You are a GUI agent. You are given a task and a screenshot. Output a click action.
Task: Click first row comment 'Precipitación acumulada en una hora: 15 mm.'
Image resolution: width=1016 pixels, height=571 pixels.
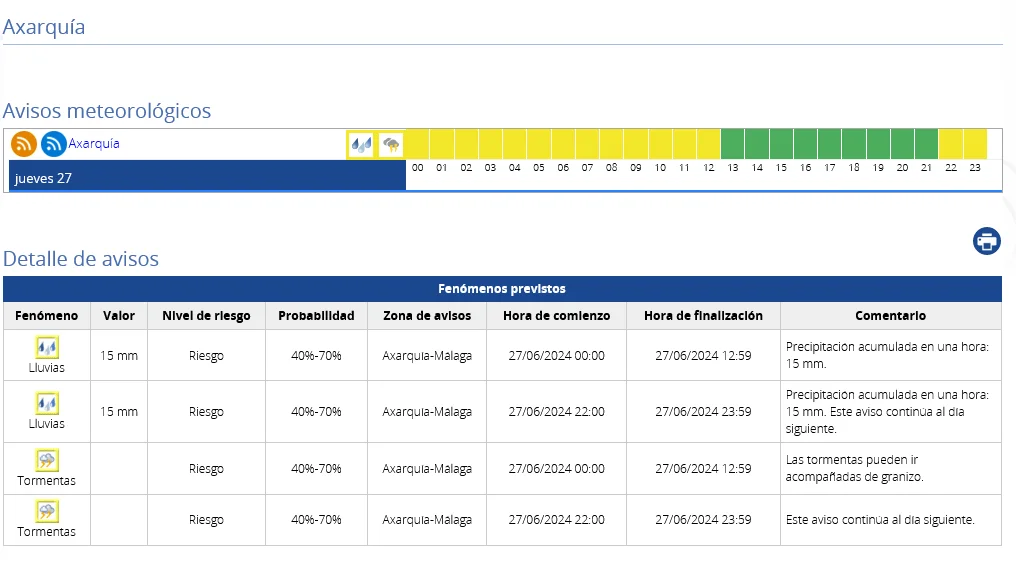pos(887,355)
